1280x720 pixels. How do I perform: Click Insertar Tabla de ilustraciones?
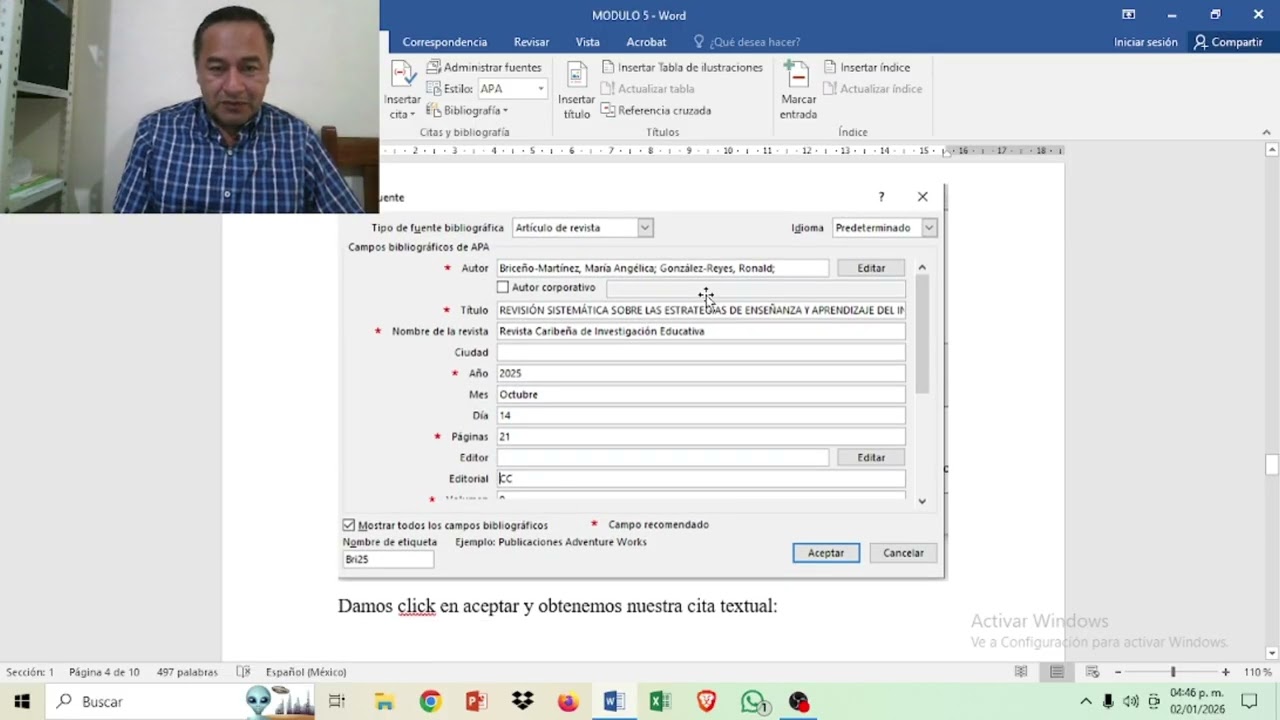682,67
